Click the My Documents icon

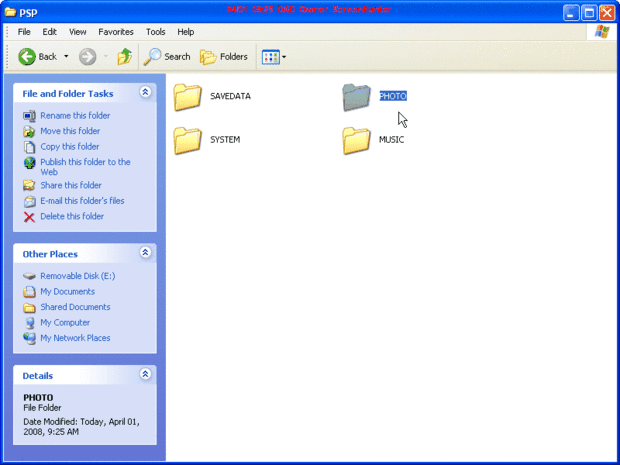pyautogui.click(x=29, y=291)
